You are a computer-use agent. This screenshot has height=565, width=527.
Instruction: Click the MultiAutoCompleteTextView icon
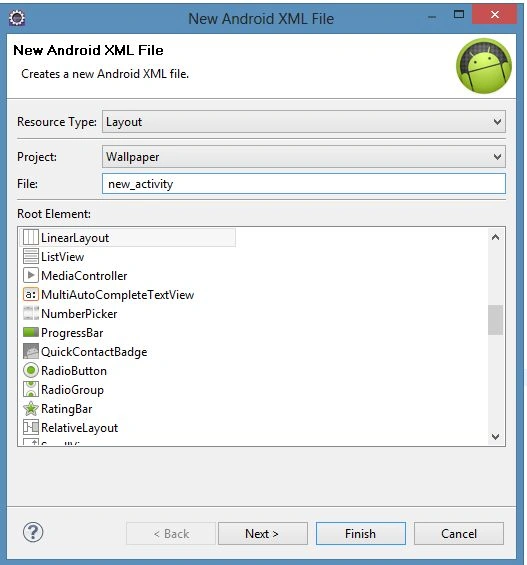tap(31, 295)
